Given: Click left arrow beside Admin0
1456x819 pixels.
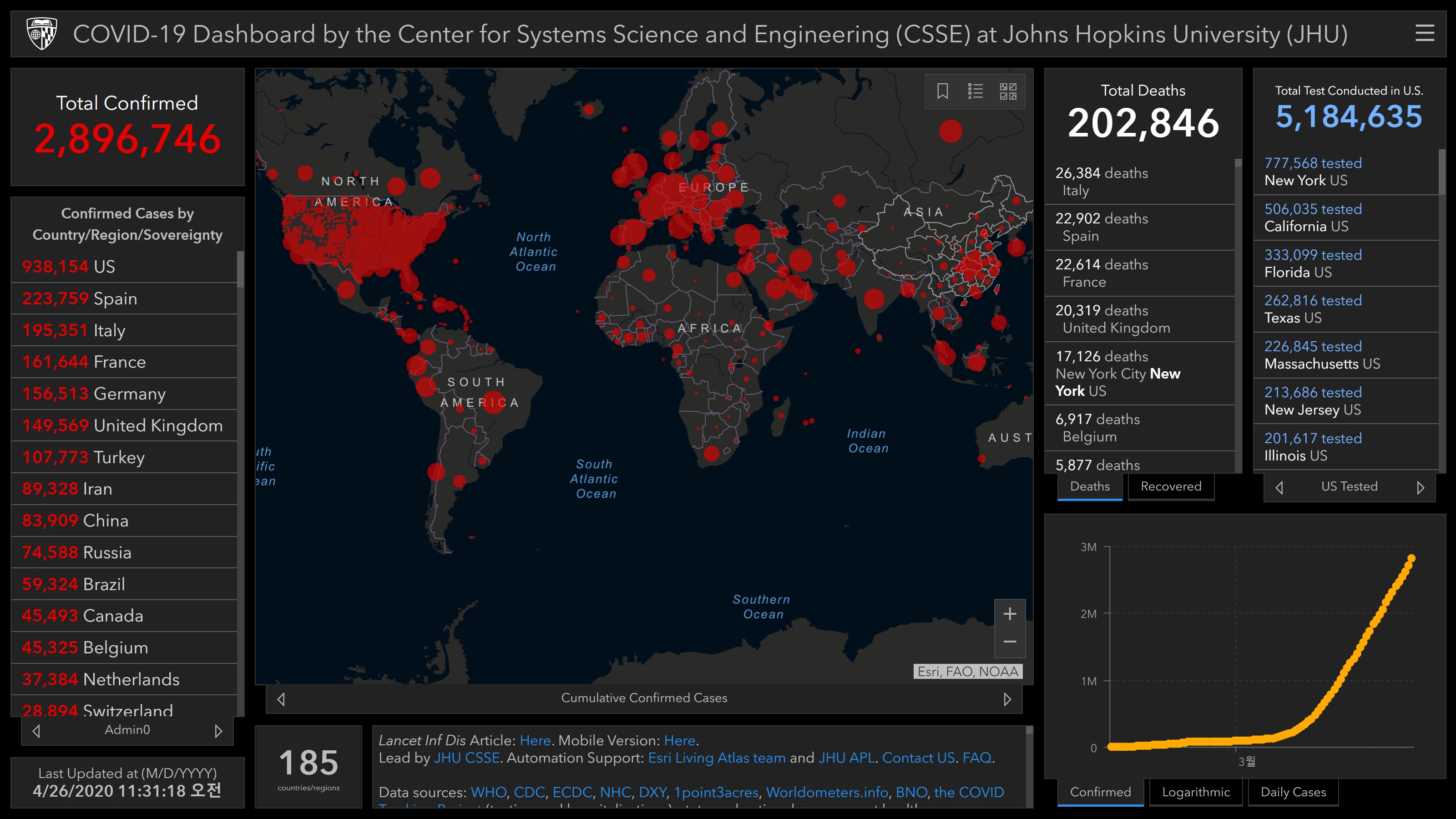Looking at the screenshot, I should 36,731.
